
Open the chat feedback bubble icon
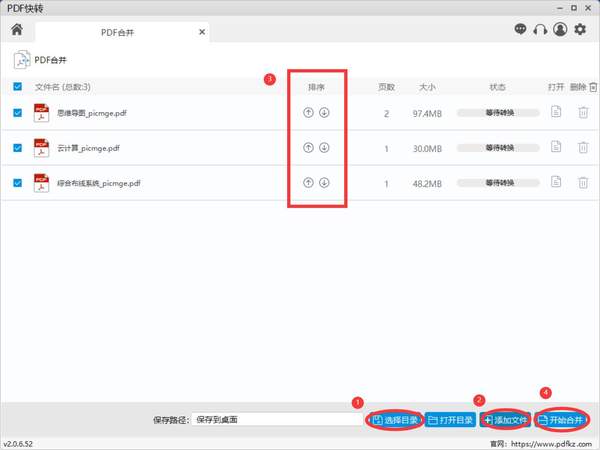click(x=520, y=29)
